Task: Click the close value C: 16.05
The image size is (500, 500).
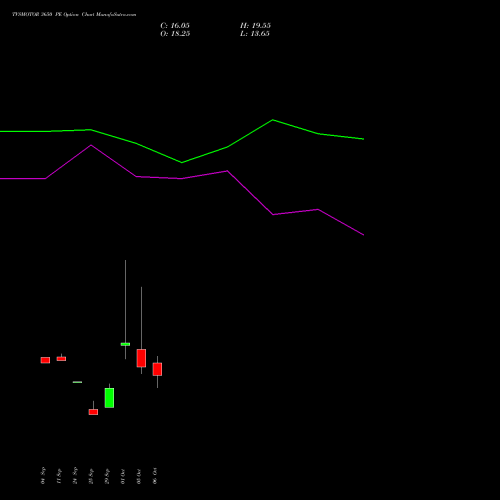Action: click(x=175, y=26)
